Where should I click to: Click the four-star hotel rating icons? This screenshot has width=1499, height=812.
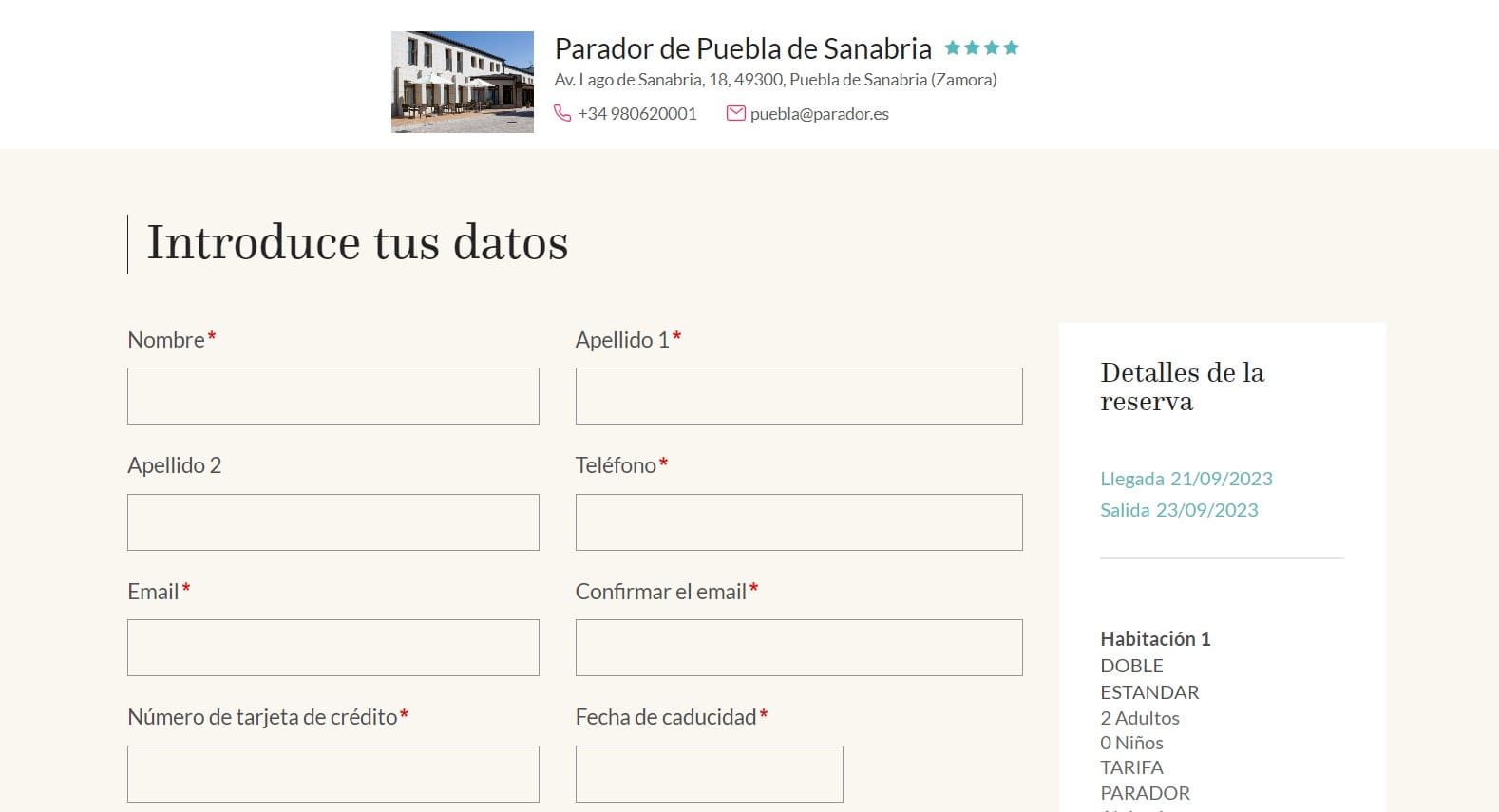click(981, 47)
